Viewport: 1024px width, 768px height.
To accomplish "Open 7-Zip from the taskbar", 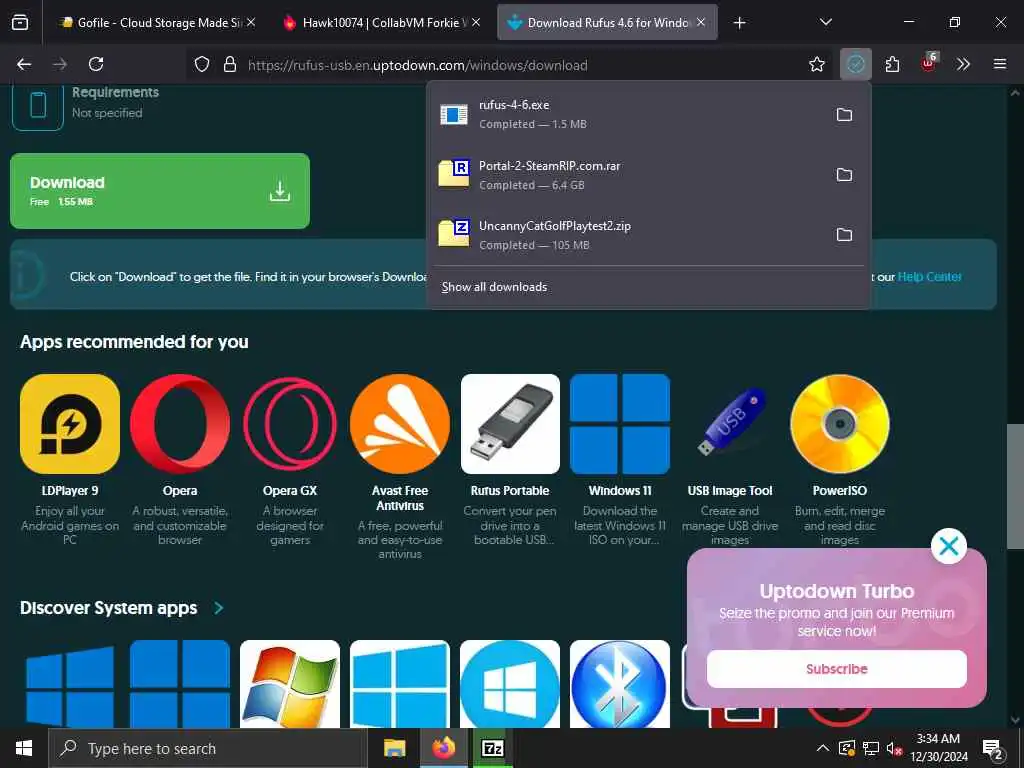I will [492, 748].
